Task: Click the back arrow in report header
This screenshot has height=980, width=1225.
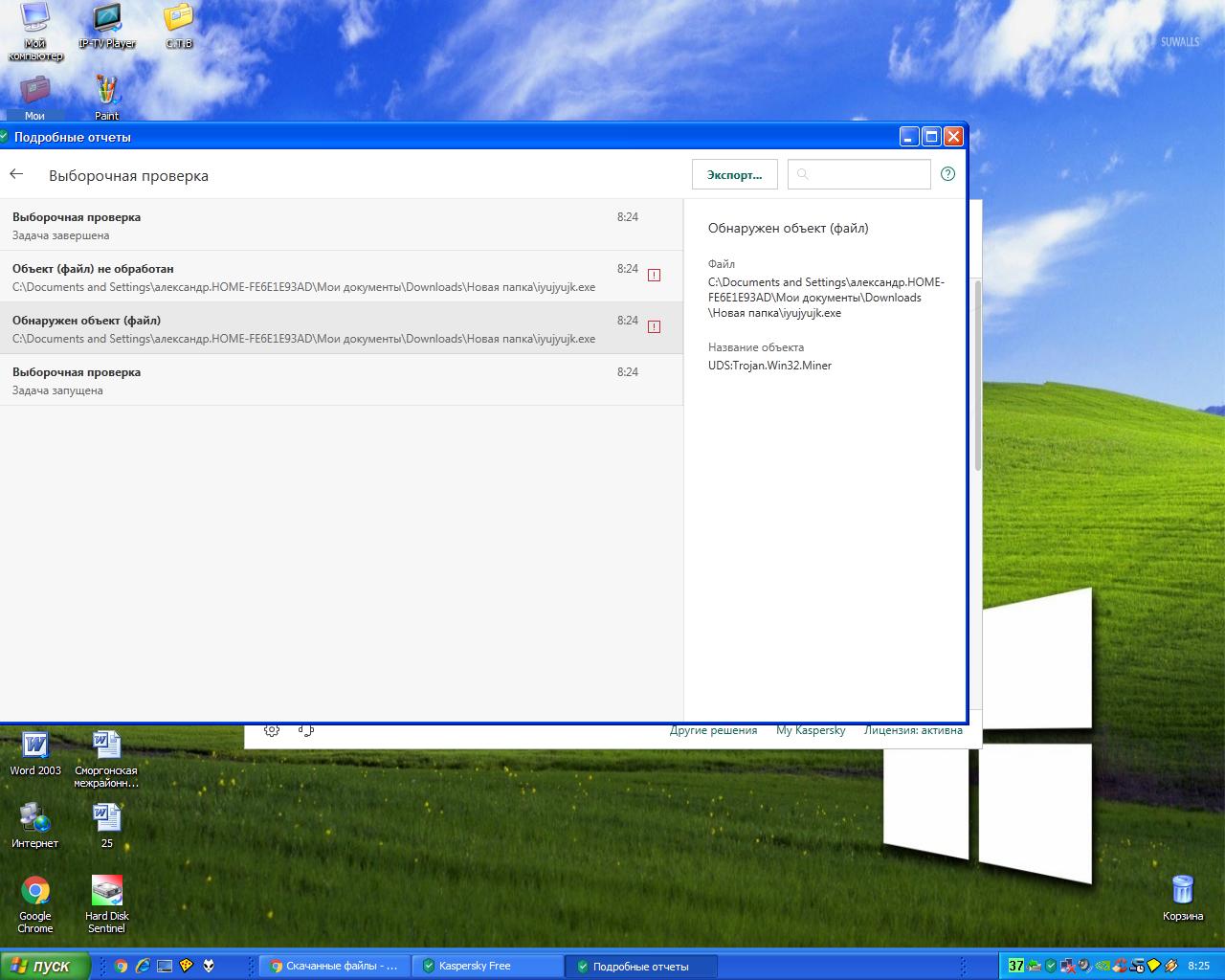Action: click(16, 174)
